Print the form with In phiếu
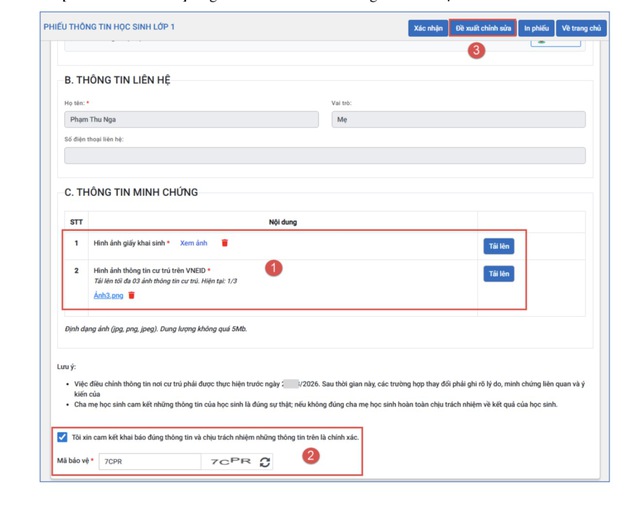The width and height of the screenshot is (640, 510). click(x=537, y=28)
